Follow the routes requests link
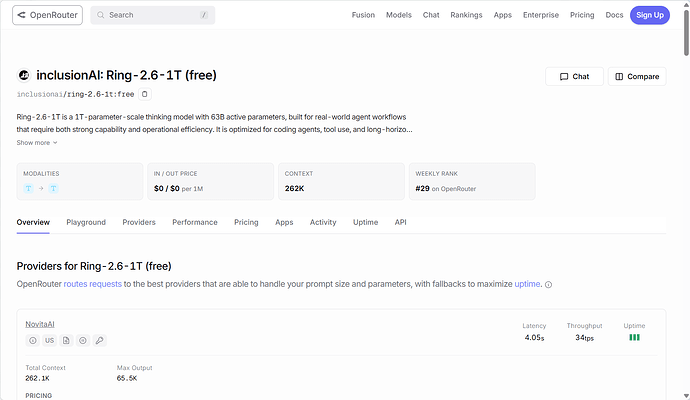 click(x=92, y=284)
